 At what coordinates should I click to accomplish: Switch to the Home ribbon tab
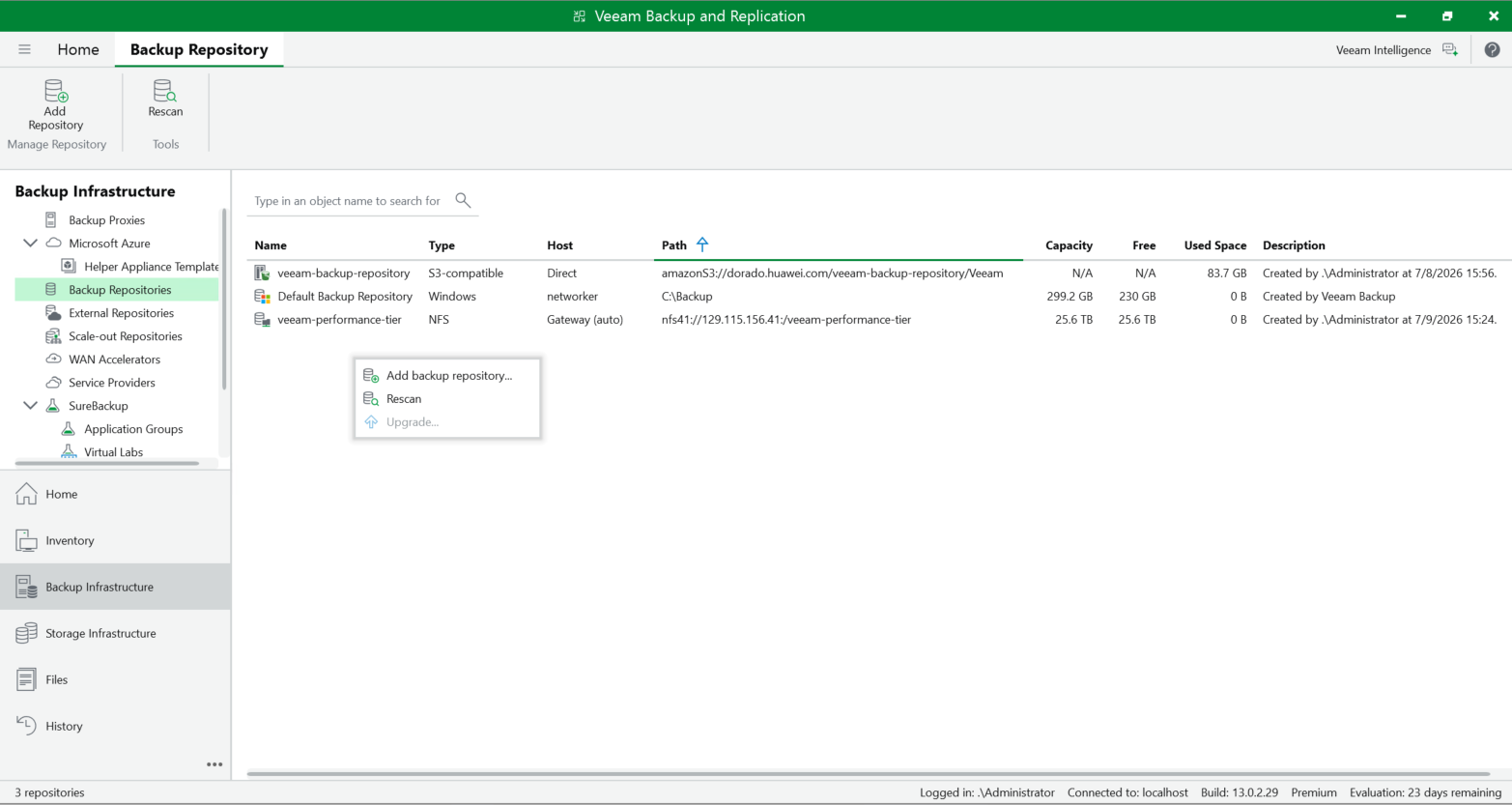pyautogui.click(x=78, y=49)
